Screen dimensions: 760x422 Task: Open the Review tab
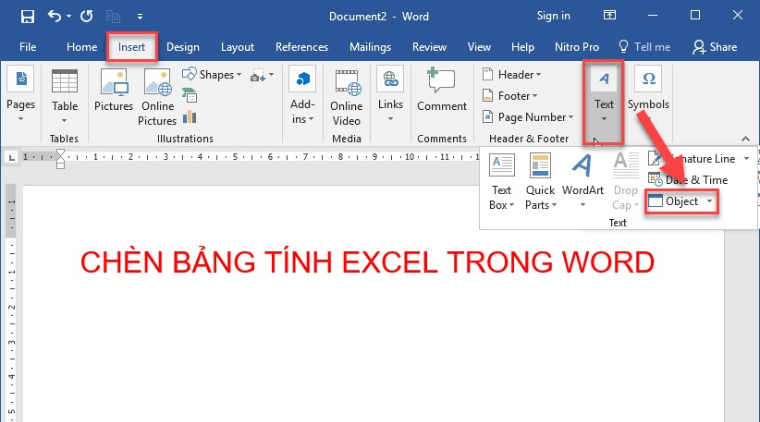click(x=429, y=47)
